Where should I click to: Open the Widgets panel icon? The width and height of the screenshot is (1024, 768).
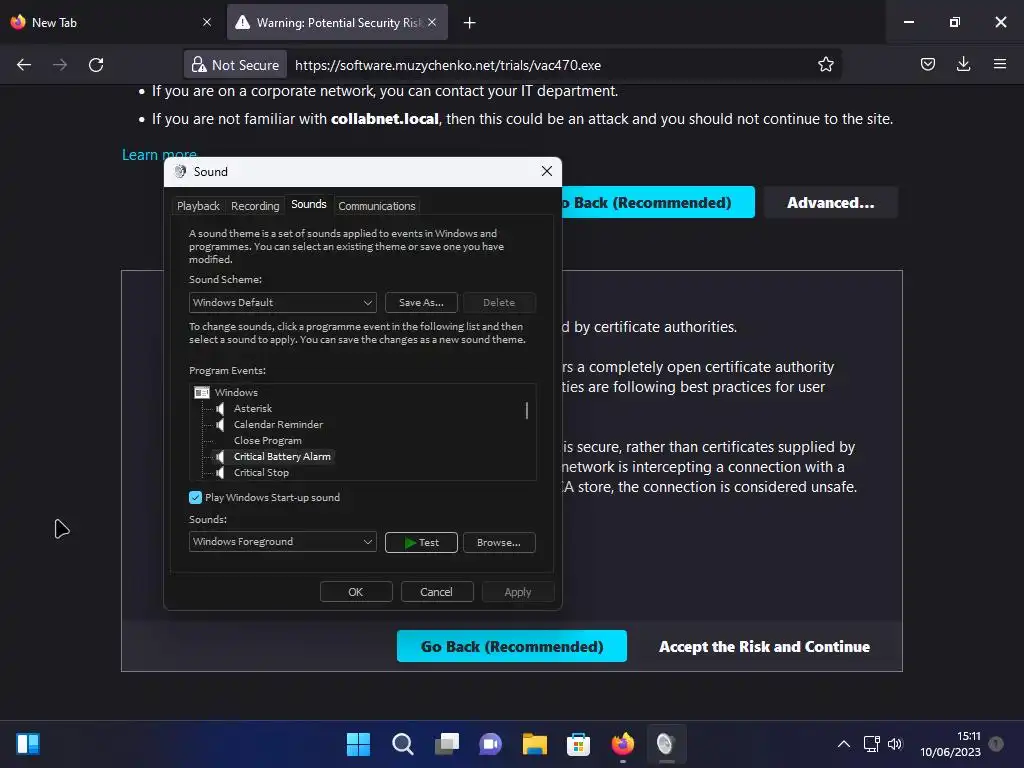coord(28,744)
